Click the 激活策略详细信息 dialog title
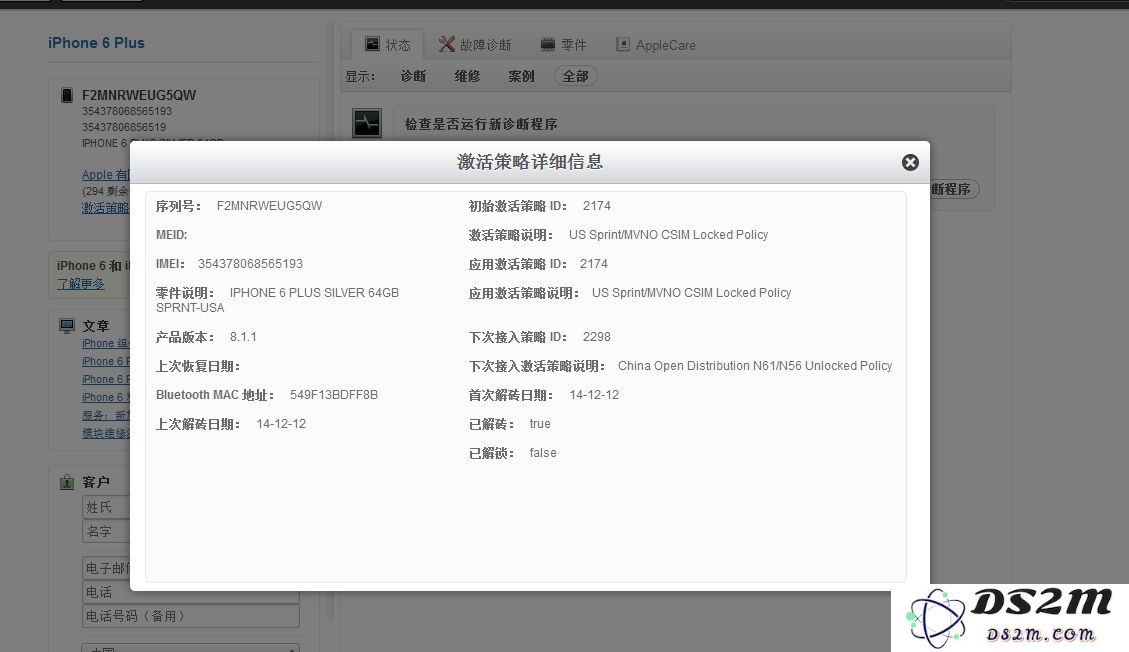The height and width of the screenshot is (652, 1129). tap(530, 162)
